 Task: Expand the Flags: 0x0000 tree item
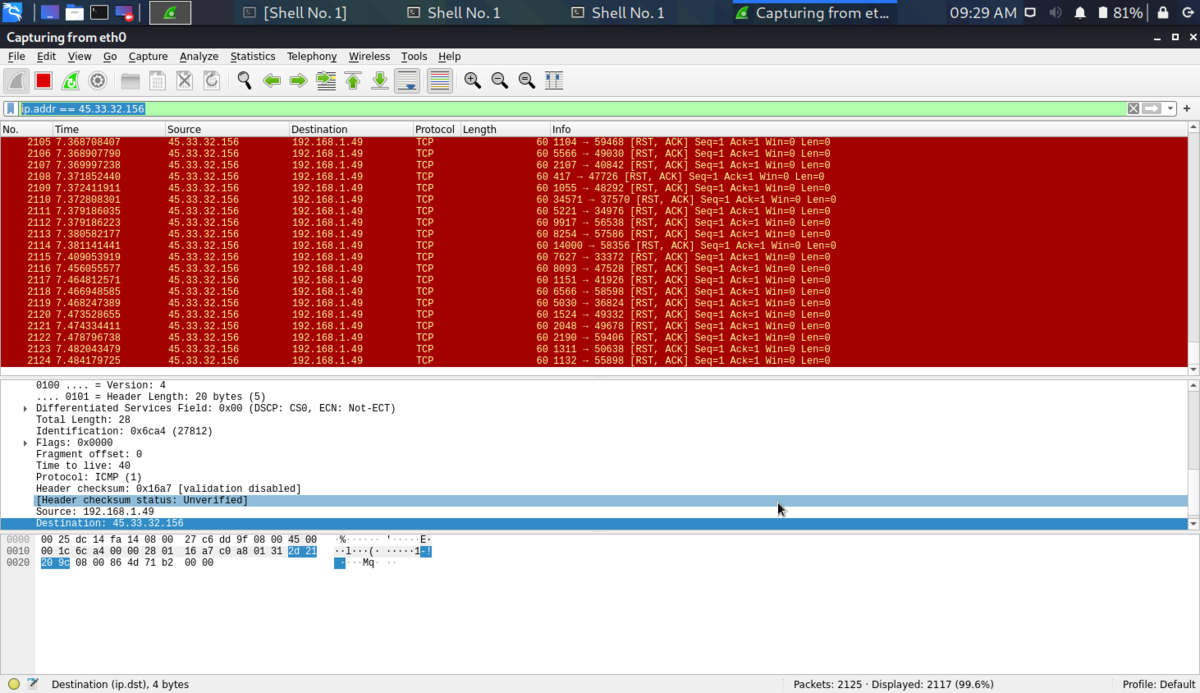tap(25, 443)
